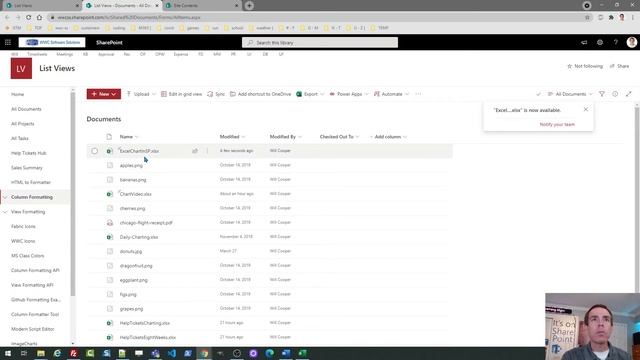Click the share icon on ExcelChartInSP.xlsx row
640x360 pixels.
coord(195,151)
